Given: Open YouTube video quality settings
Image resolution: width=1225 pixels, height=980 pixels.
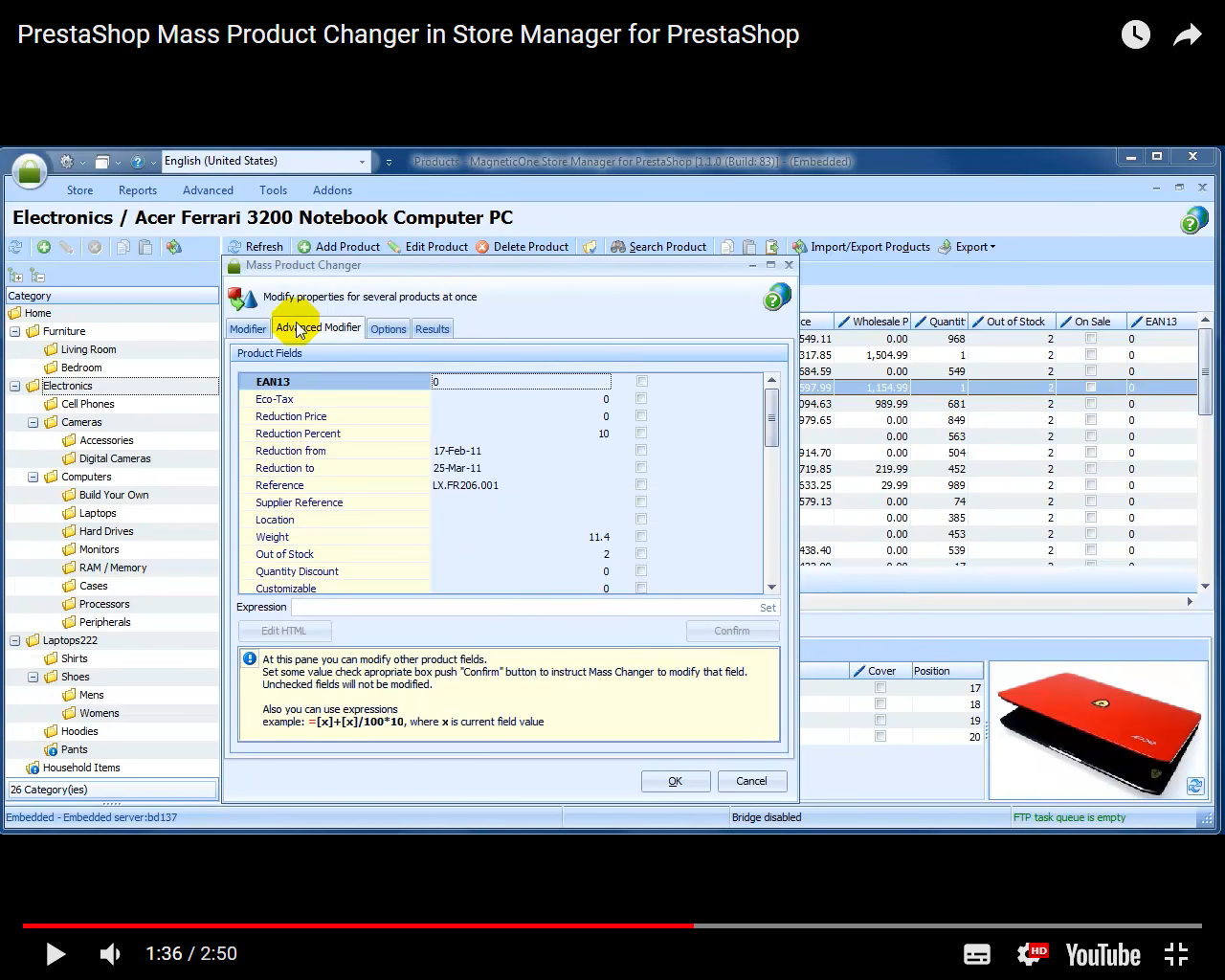Looking at the screenshot, I should pyautogui.click(x=1033, y=953).
